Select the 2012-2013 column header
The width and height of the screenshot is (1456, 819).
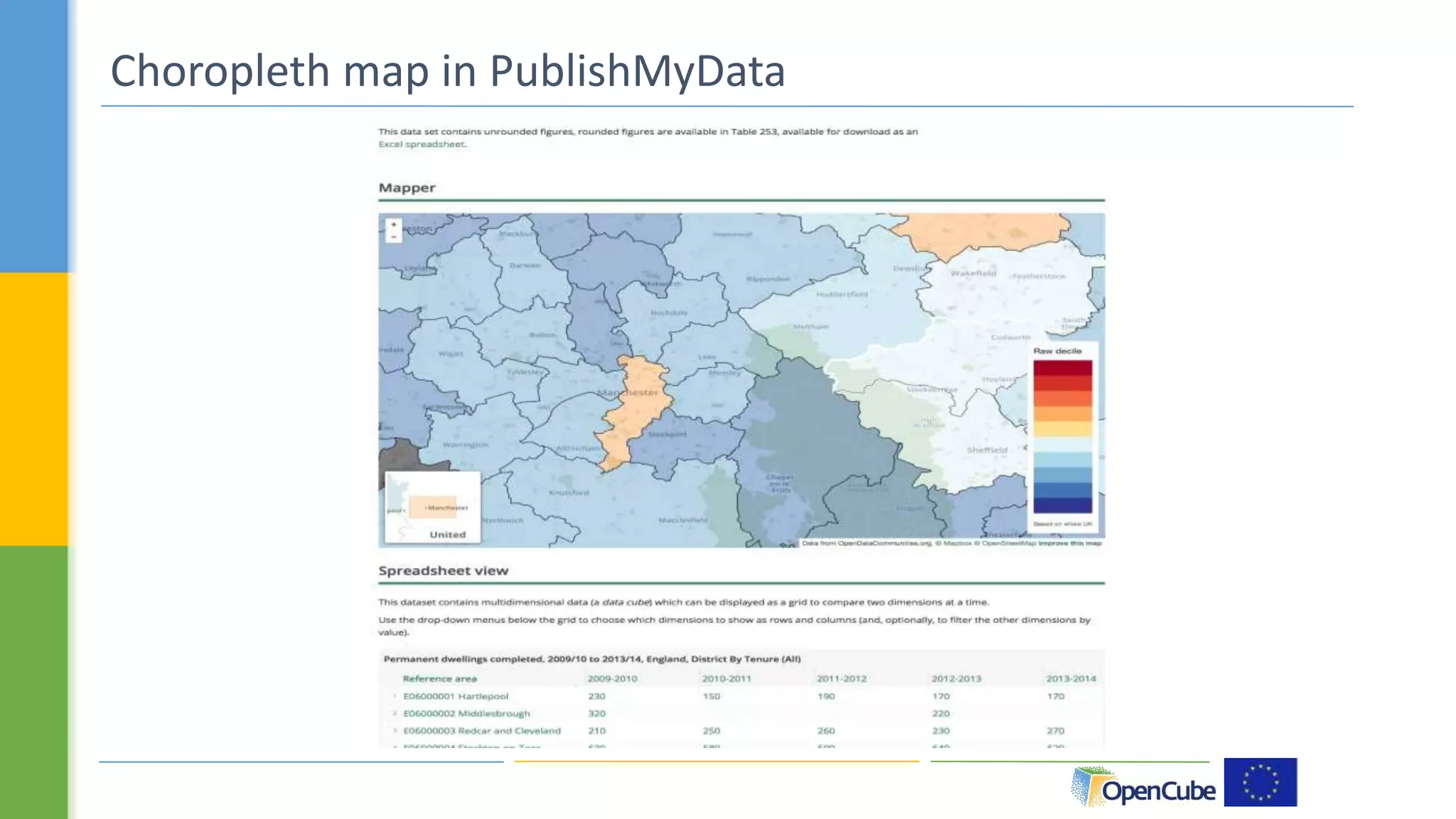pos(956,679)
